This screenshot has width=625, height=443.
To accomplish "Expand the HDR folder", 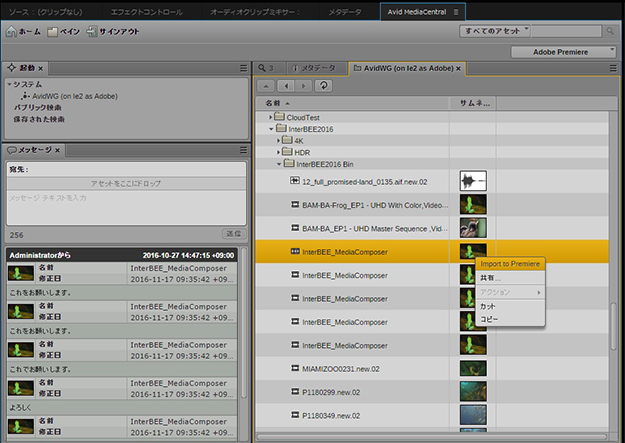I will pos(279,152).
